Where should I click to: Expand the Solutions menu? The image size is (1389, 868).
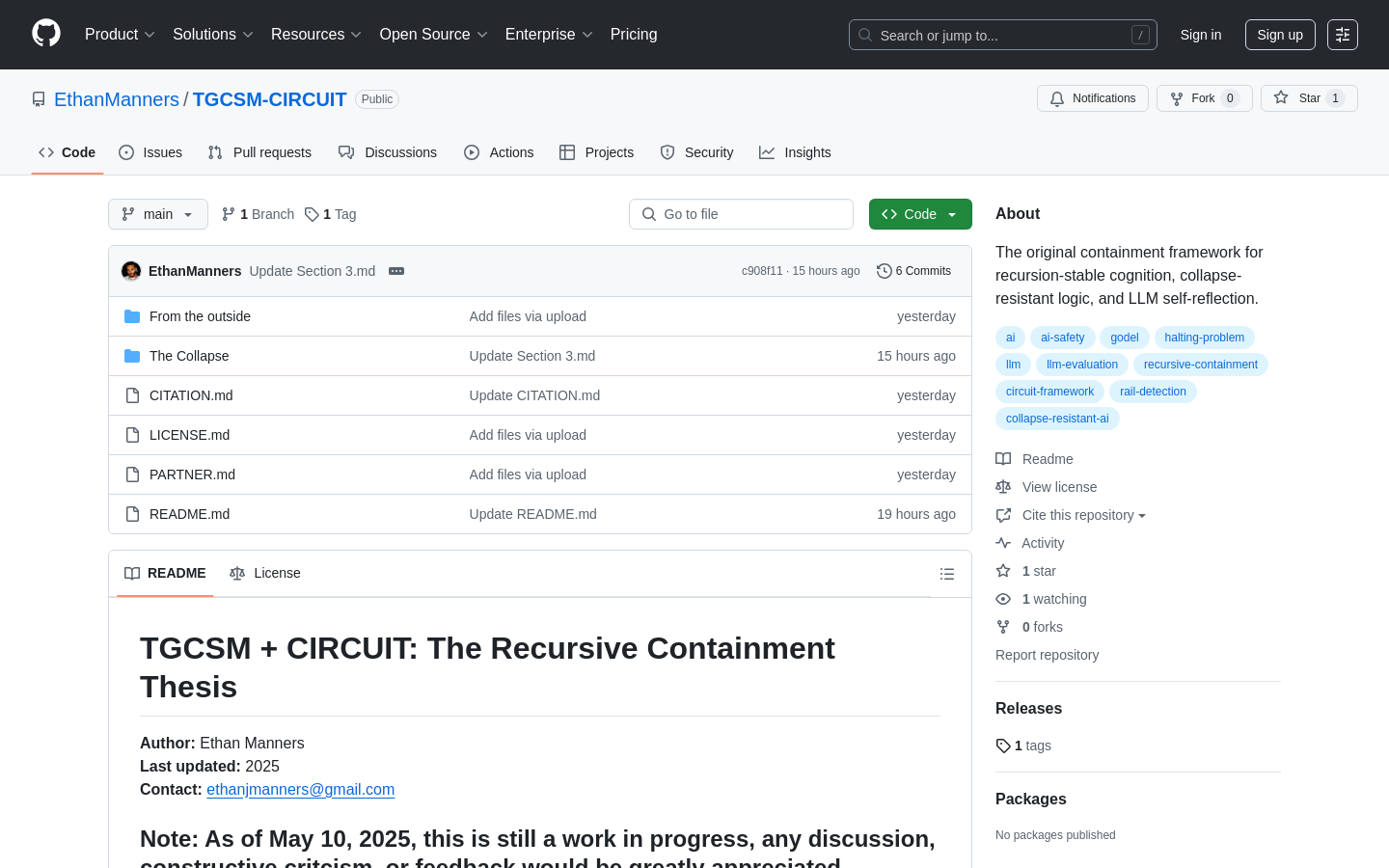click(x=213, y=34)
